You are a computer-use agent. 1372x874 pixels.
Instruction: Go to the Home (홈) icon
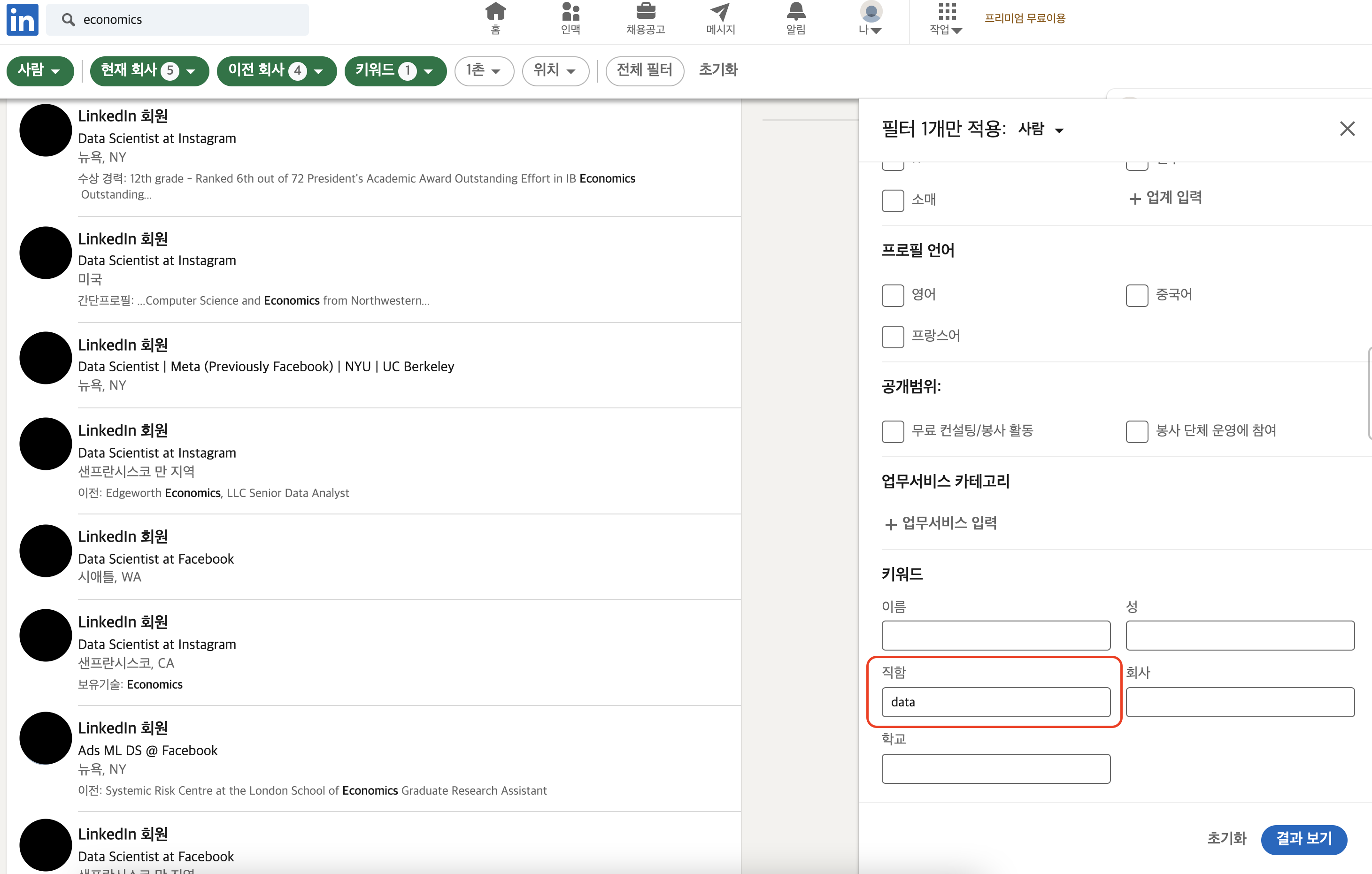pyautogui.click(x=495, y=11)
